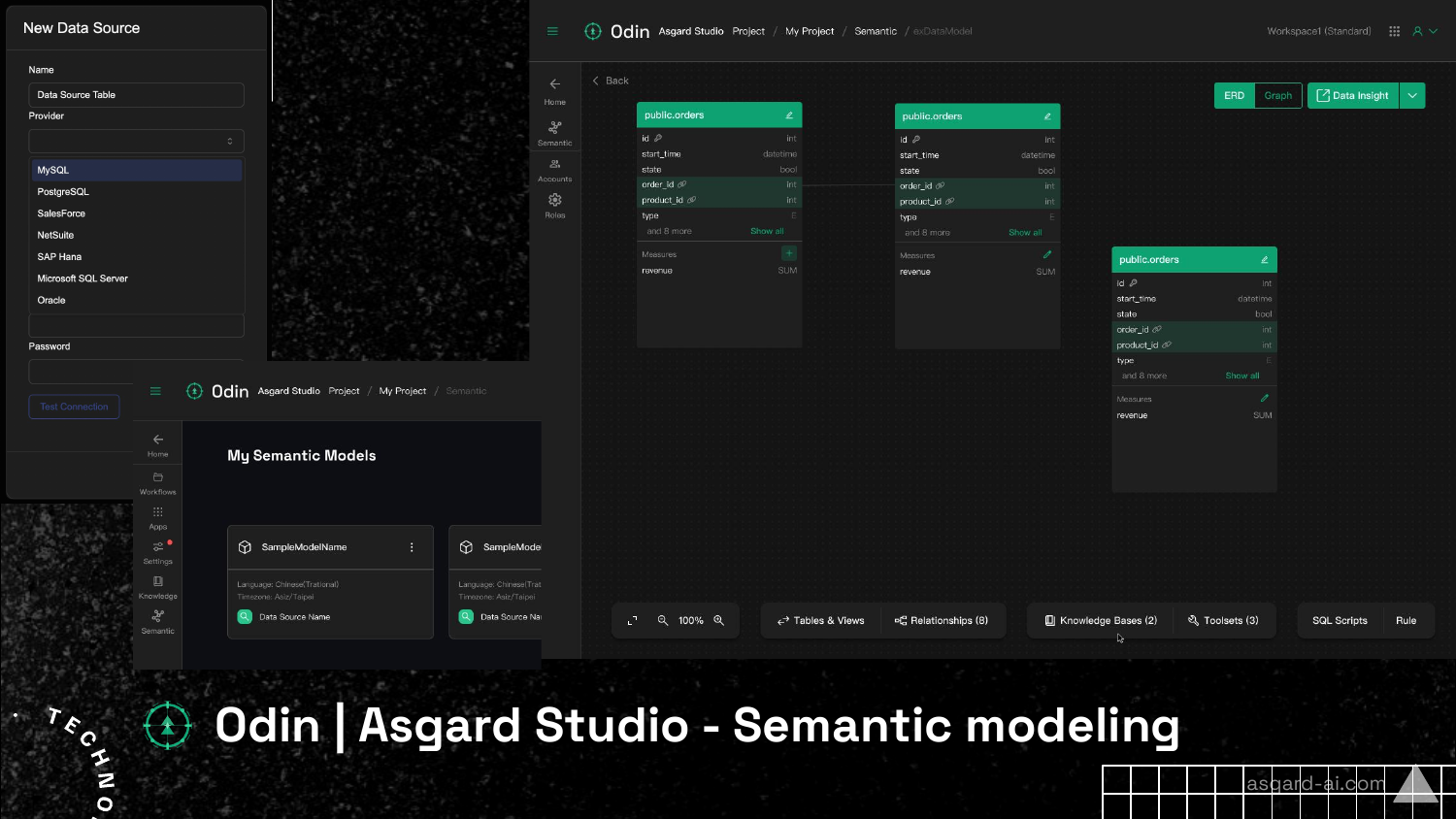Open Semantic in the Semantic Models sidebar

click(x=158, y=622)
